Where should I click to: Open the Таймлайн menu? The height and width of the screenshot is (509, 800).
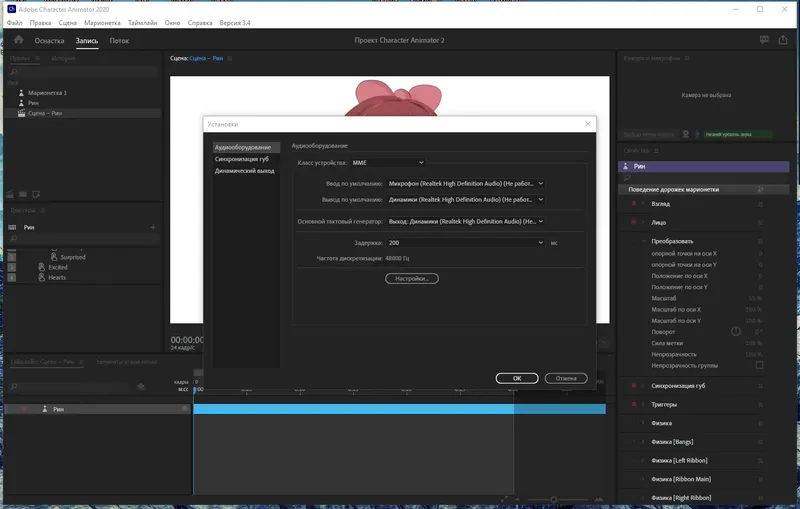(x=142, y=23)
